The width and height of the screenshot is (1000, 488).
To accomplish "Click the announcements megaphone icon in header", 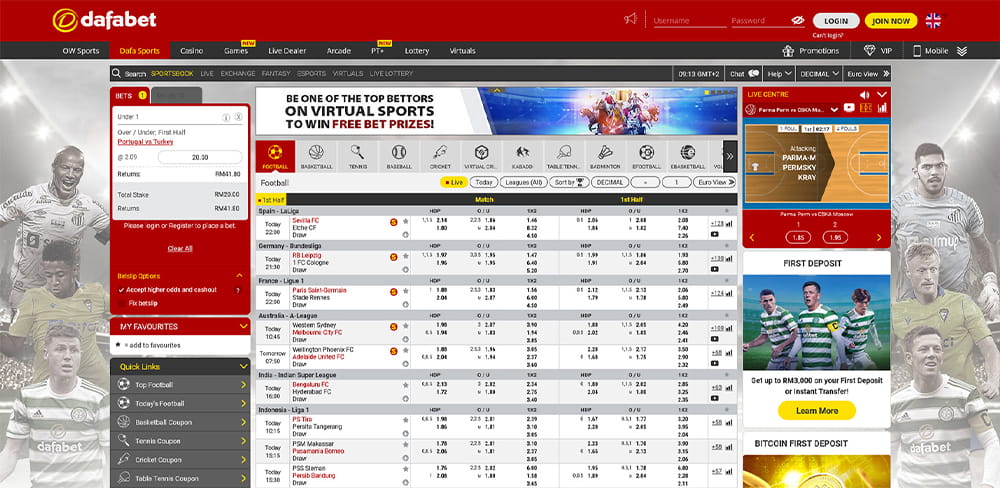I will click(631, 19).
